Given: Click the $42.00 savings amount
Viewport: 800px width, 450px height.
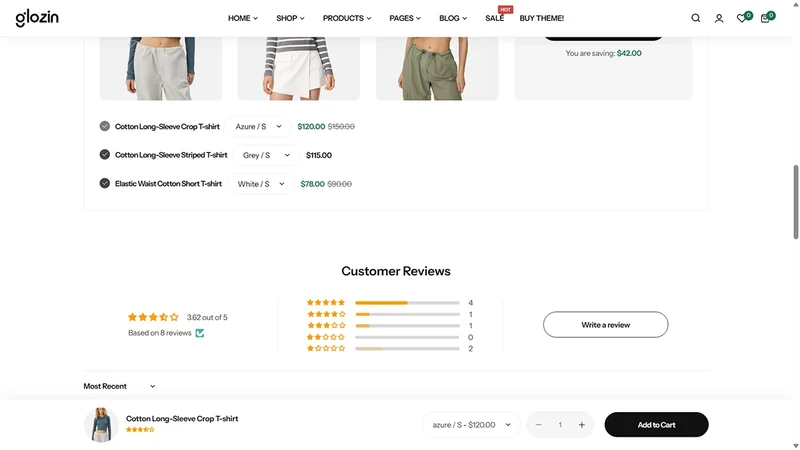Looking at the screenshot, I should tap(629, 53).
